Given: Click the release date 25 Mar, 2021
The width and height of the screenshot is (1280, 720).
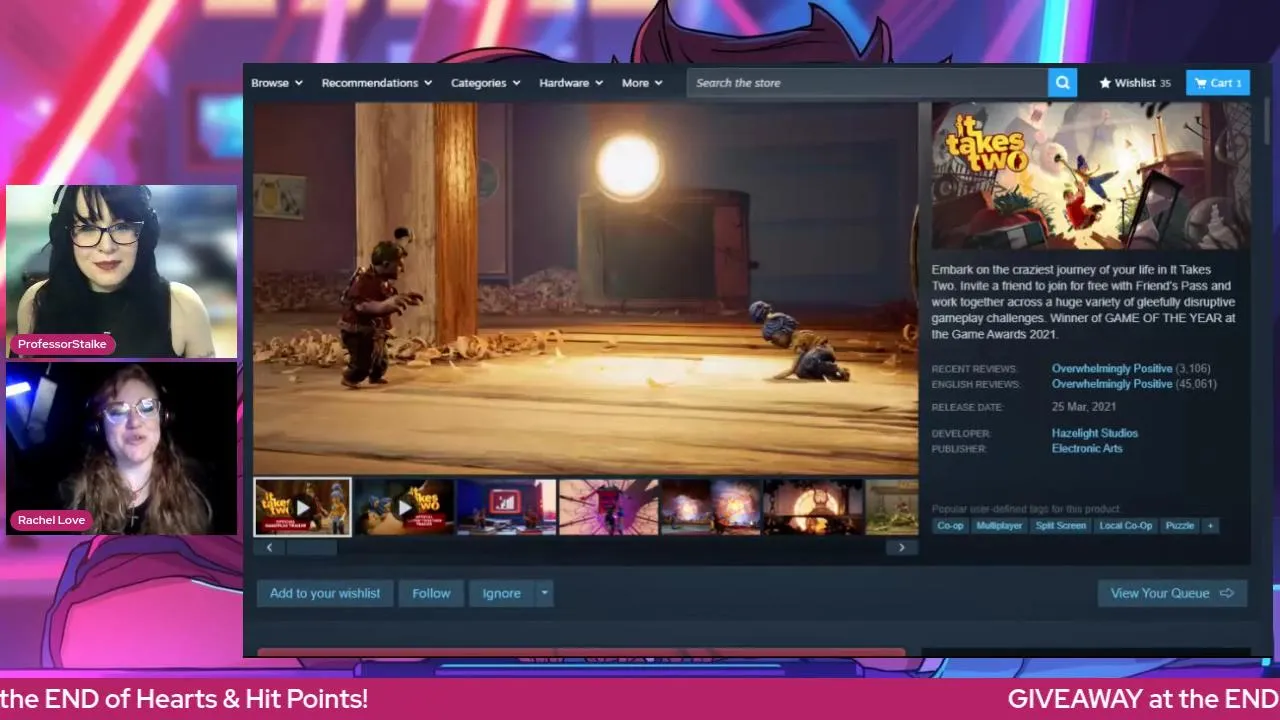Looking at the screenshot, I should (1084, 407).
